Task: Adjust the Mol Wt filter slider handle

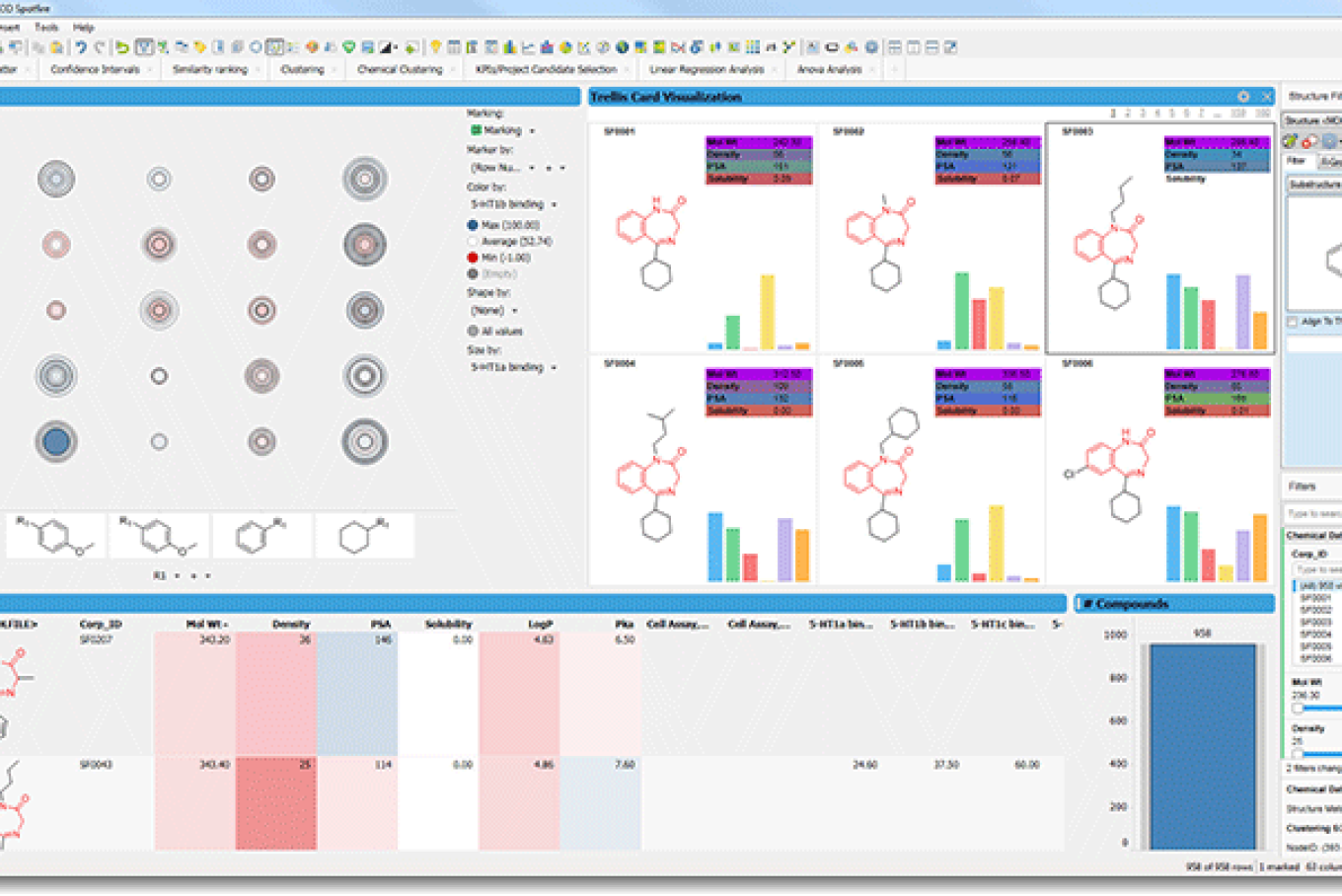Action: click(x=1298, y=708)
